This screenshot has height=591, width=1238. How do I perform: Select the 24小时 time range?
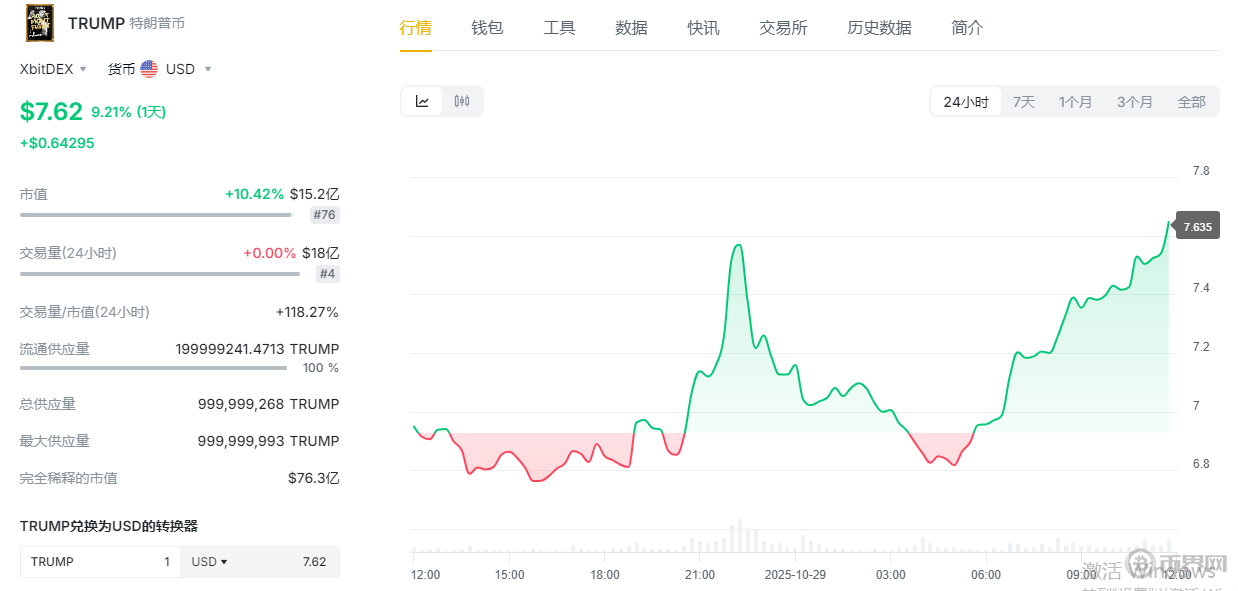coord(965,102)
